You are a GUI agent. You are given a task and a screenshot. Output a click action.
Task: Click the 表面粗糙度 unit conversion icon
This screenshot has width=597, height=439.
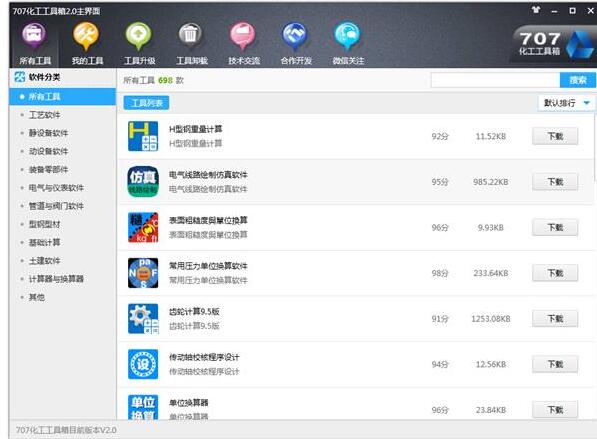[143, 227]
